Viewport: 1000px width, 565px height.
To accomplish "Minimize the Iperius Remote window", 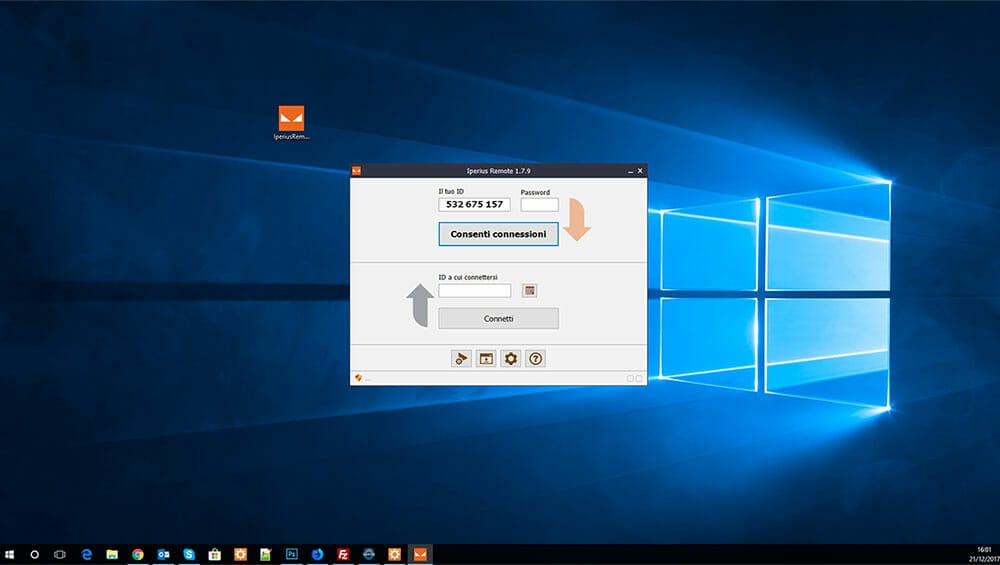I will [x=629, y=171].
